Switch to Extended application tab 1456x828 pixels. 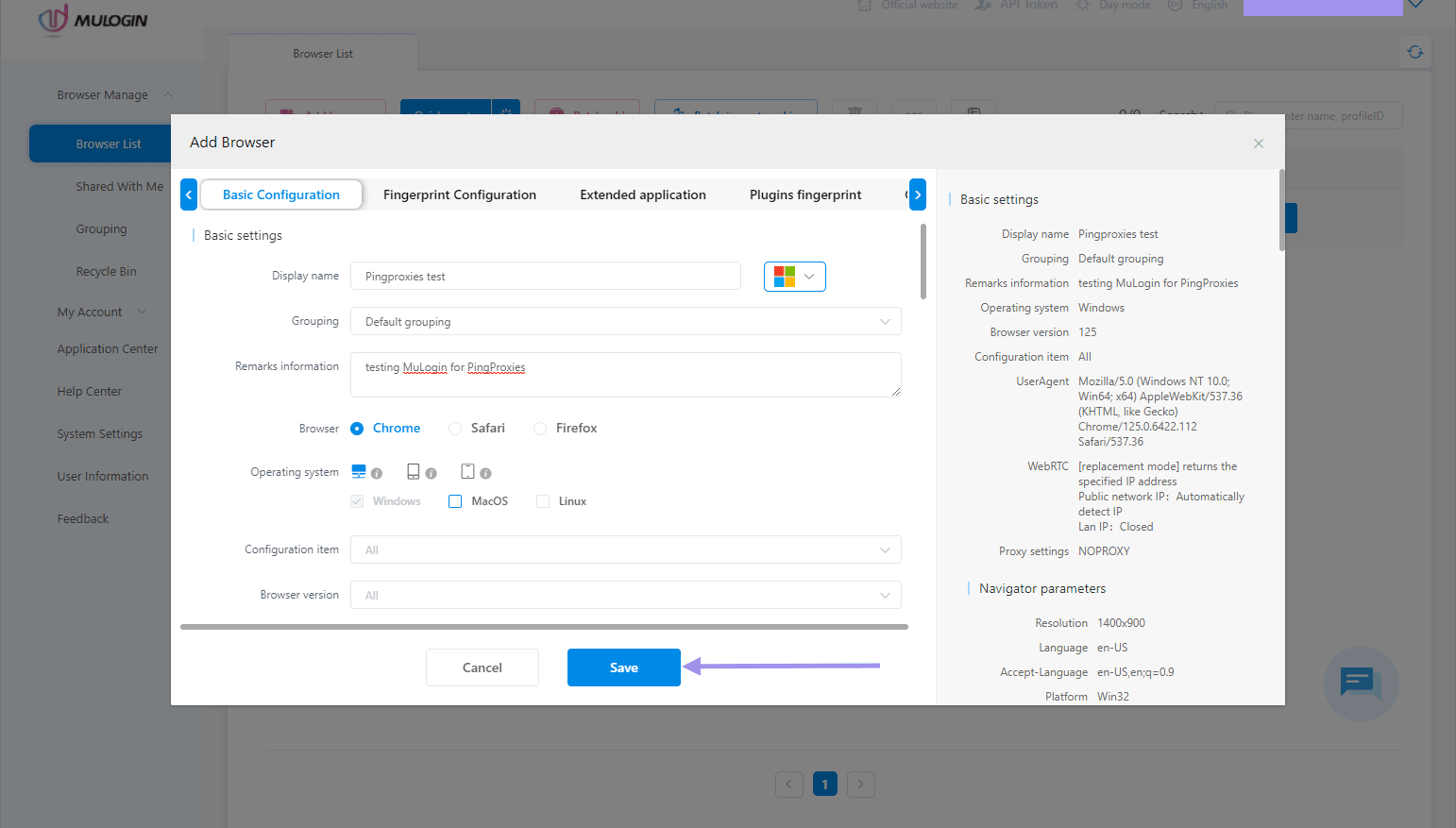click(x=643, y=194)
